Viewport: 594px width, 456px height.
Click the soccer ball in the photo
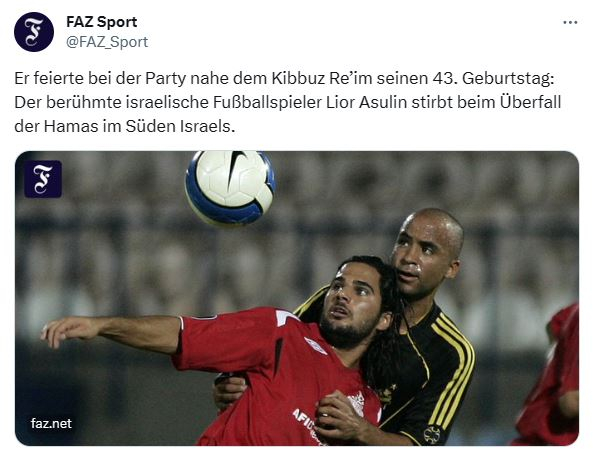tap(230, 187)
